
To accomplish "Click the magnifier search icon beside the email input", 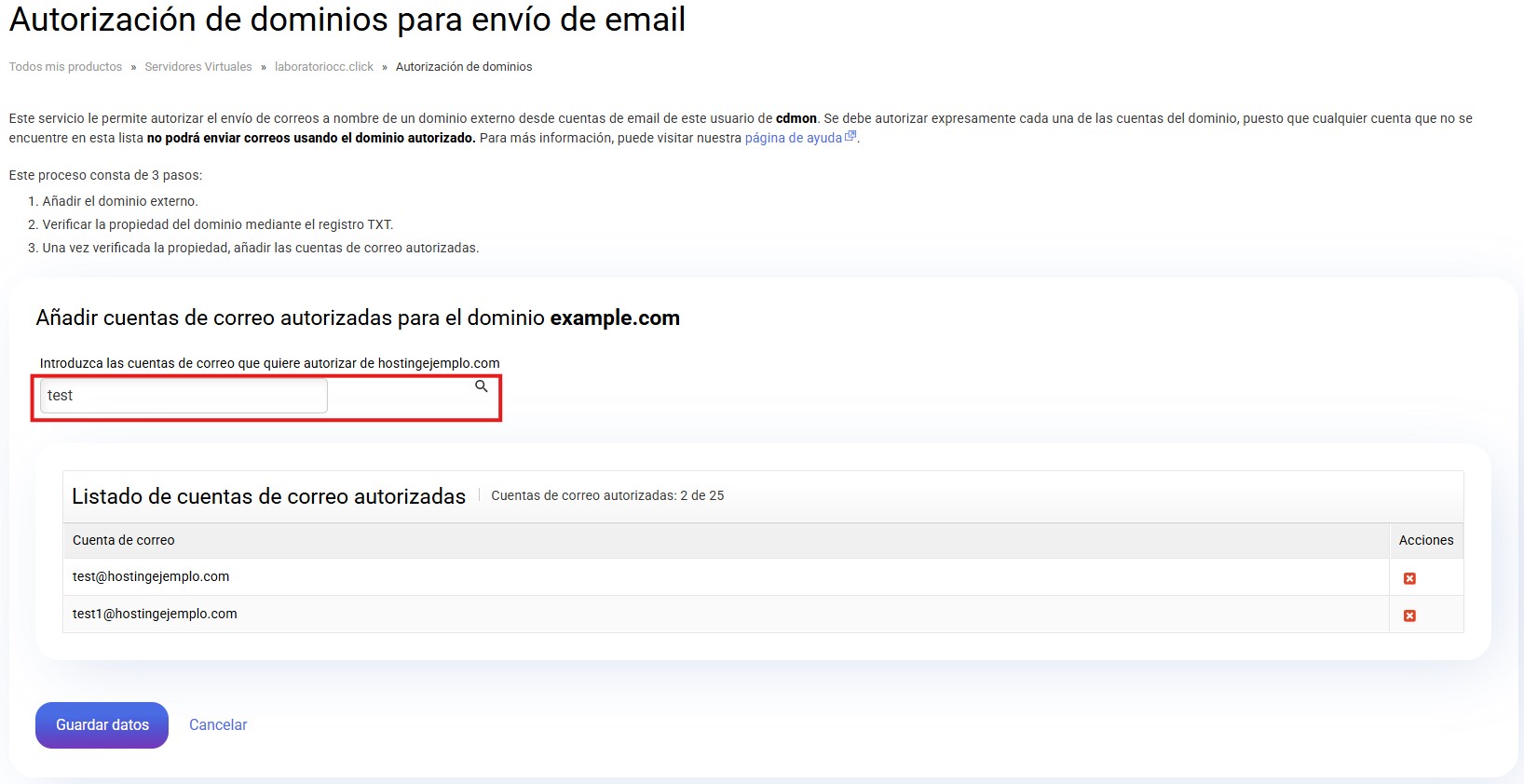I will pos(482,386).
